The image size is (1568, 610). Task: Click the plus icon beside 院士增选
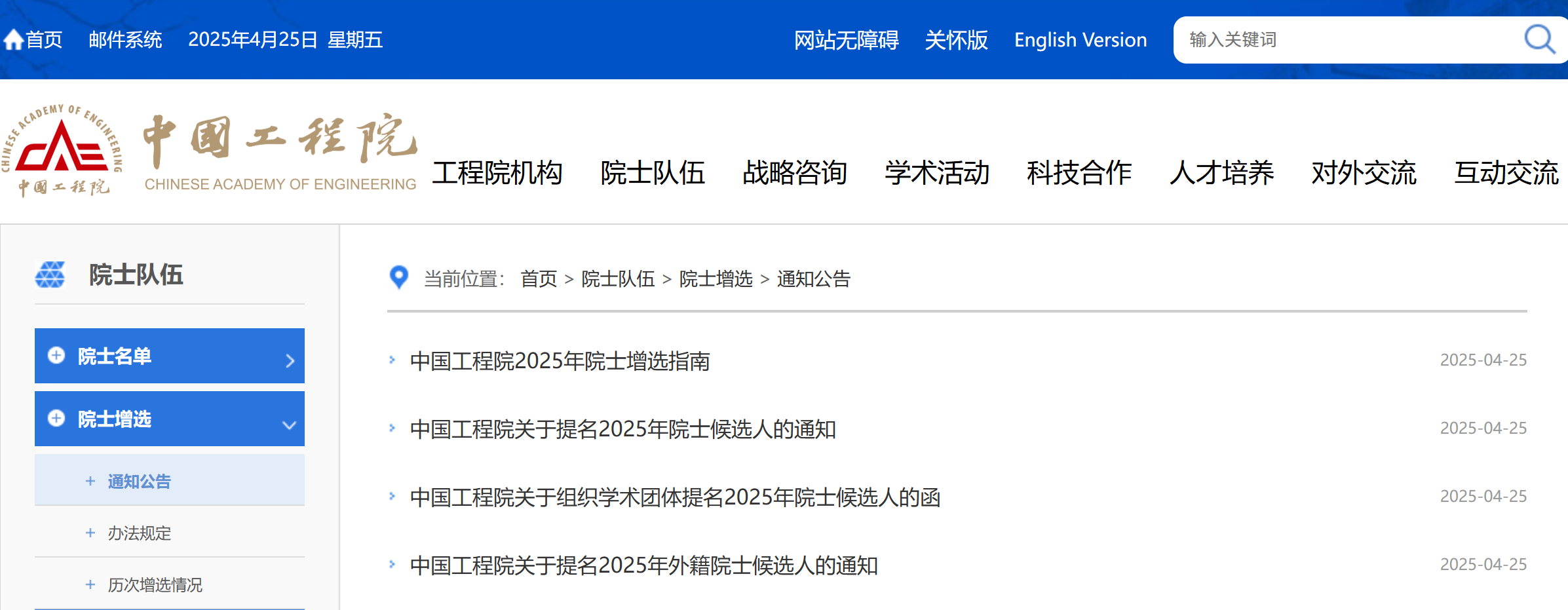pyautogui.click(x=56, y=418)
